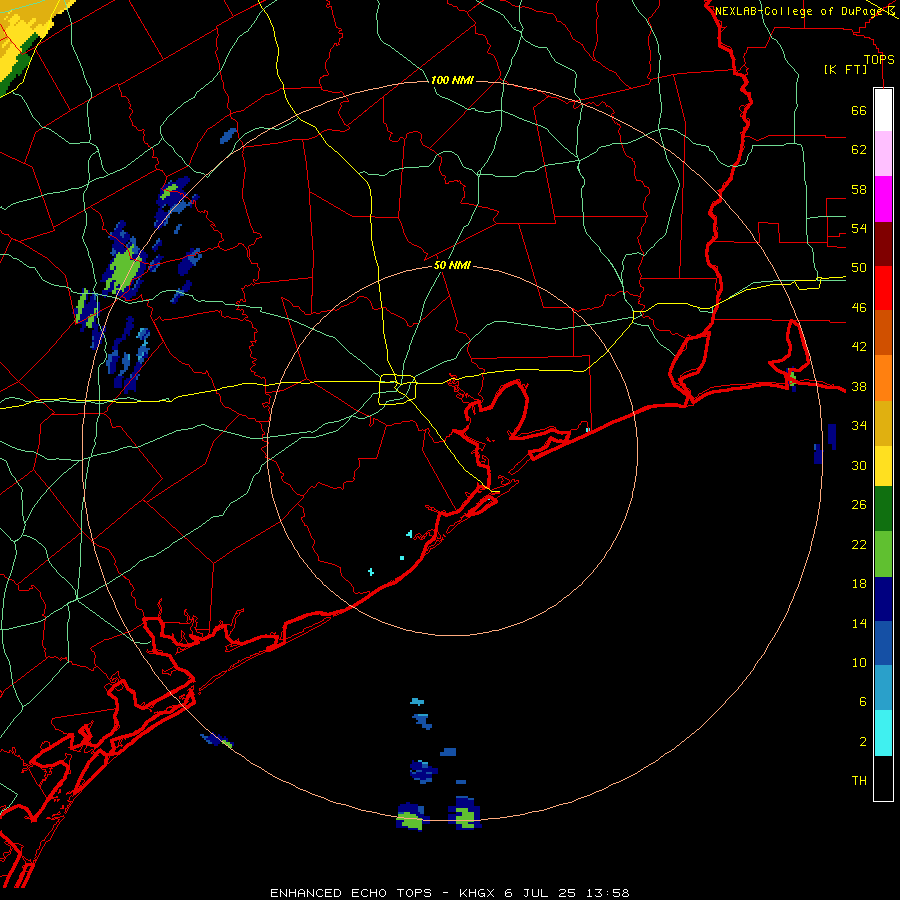Click the bright yellow legend swatch

pyautogui.click(x=883, y=465)
